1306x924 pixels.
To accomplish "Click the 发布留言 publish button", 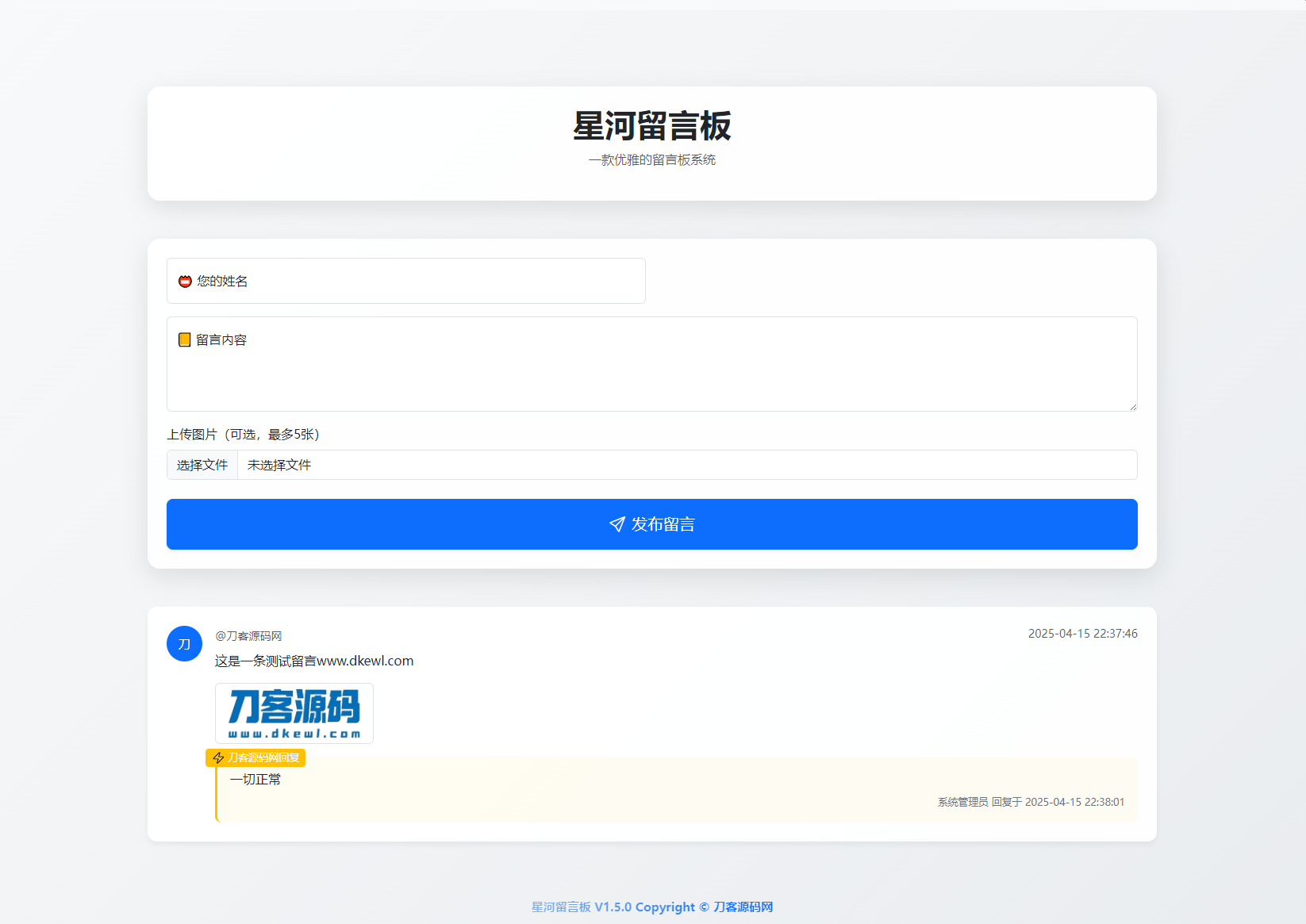I will (x=651, y=524).
